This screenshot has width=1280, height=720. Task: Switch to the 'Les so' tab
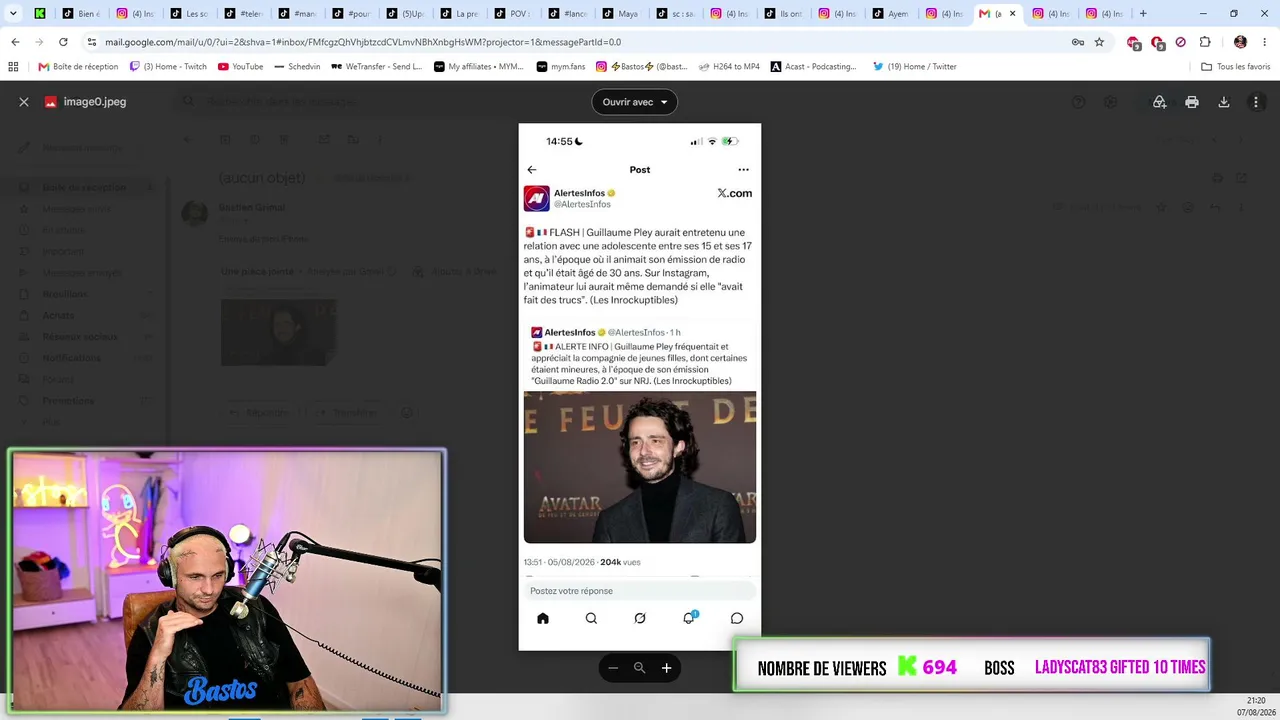[x=189, y=14]
